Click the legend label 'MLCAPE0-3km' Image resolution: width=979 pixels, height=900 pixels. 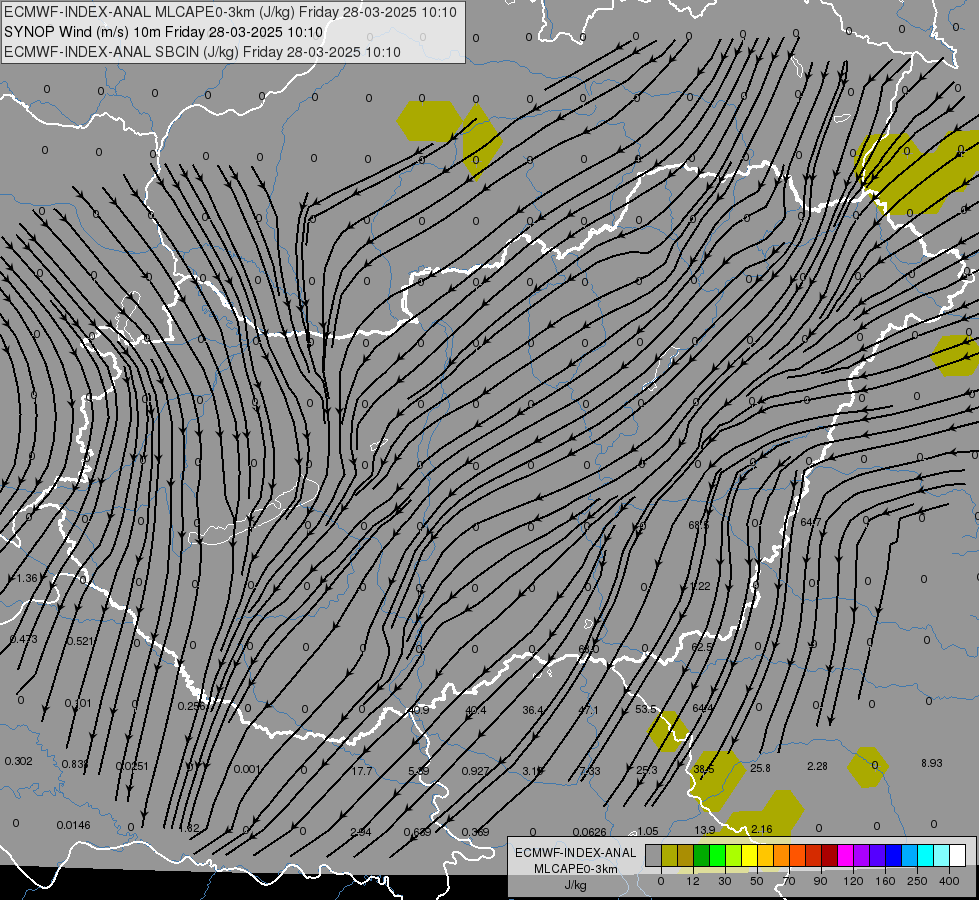coord(575,869)
